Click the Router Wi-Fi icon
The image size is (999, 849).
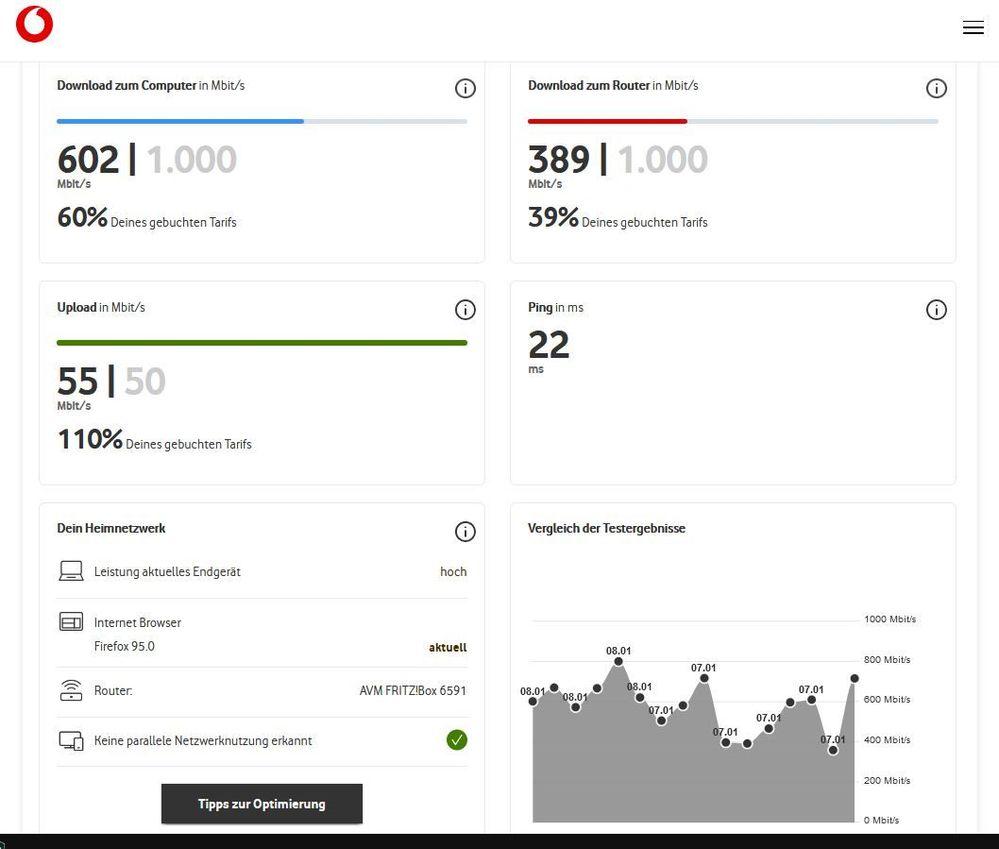coord(71,691)
